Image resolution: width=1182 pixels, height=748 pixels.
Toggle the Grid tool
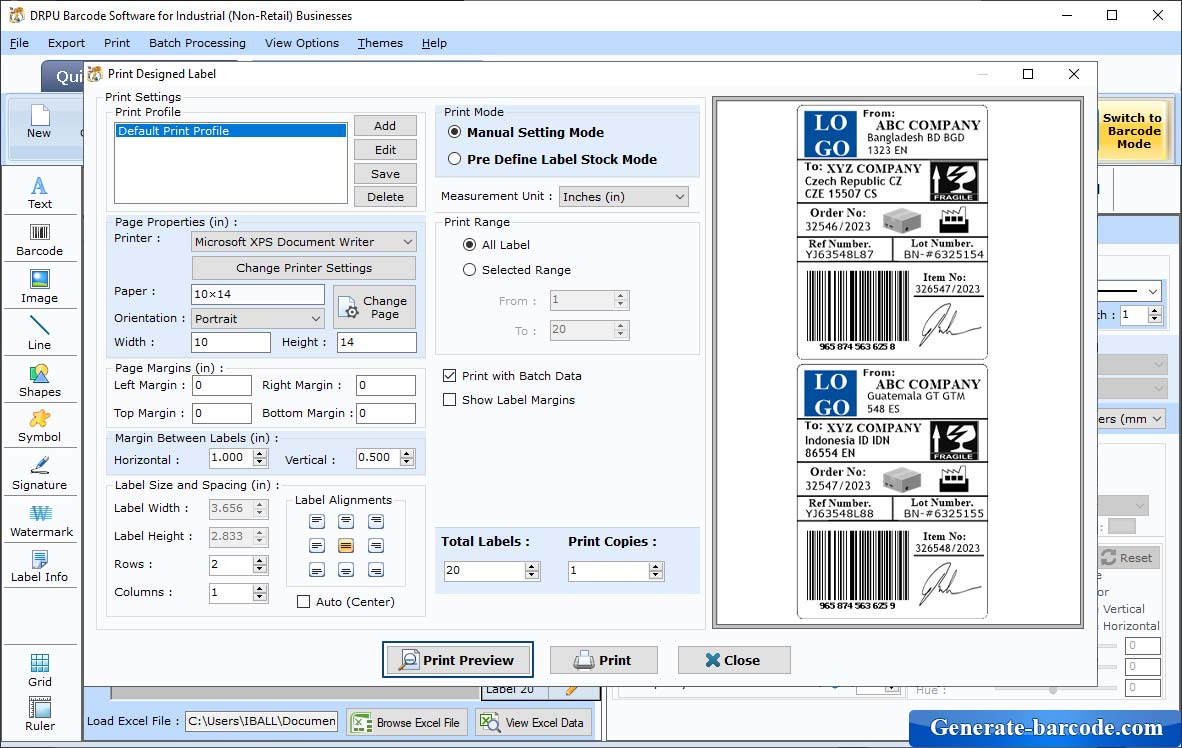pyautogui.click(x=40, y=670)
